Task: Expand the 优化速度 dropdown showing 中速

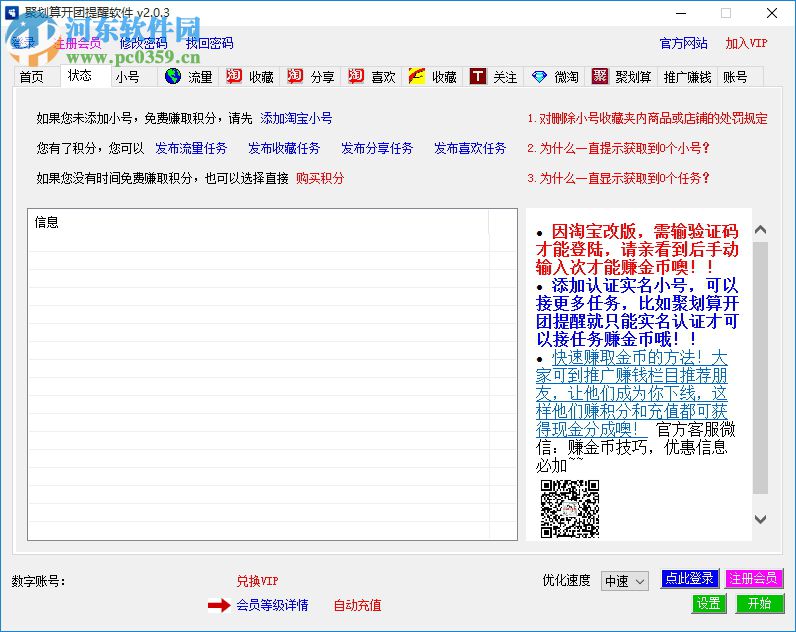Action: pyautogui.click(x=624, y=581)
